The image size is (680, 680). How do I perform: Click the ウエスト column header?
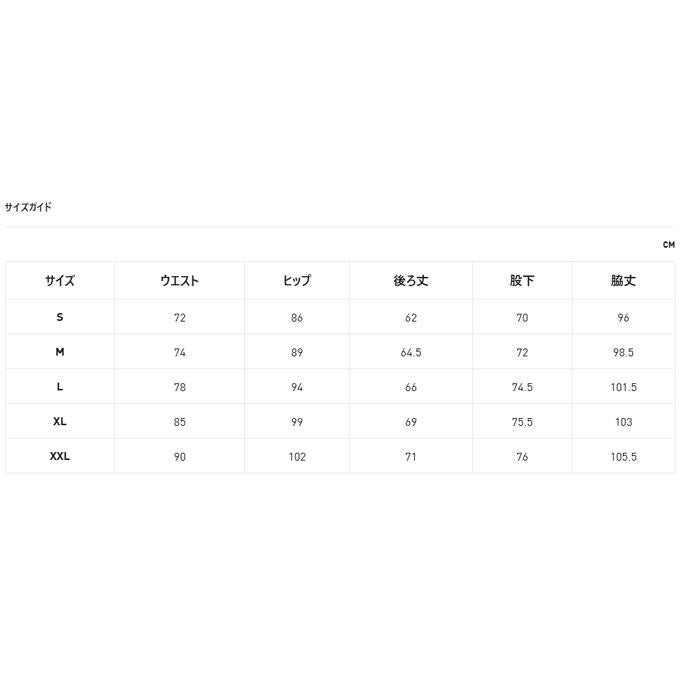[x=180, y=281]
